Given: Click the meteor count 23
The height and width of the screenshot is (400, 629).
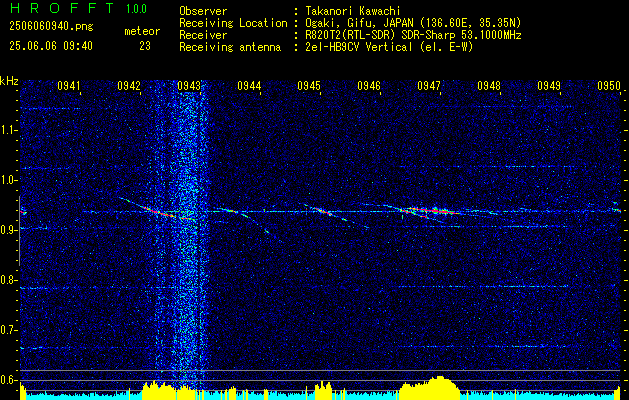Looking at the screenshot, I should [x=145, y=46].
